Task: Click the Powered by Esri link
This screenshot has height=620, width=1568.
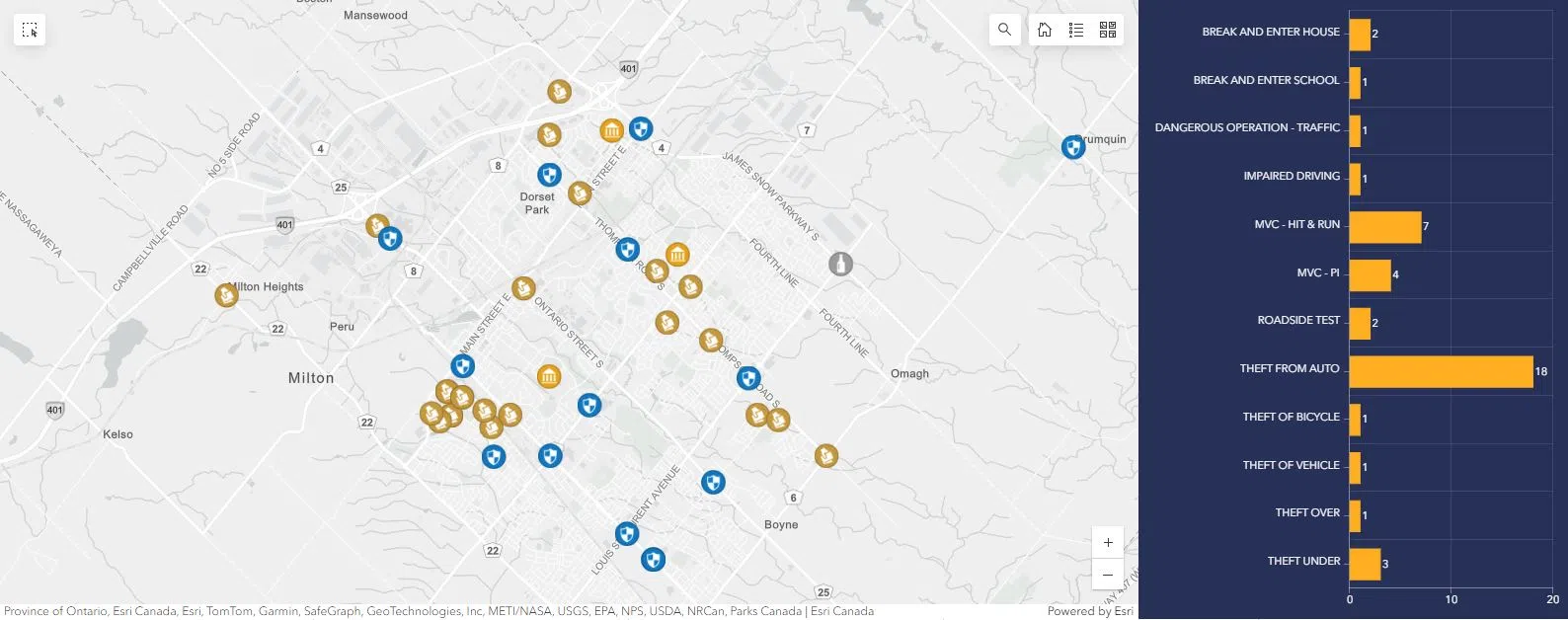Action: pos(1090,611)
